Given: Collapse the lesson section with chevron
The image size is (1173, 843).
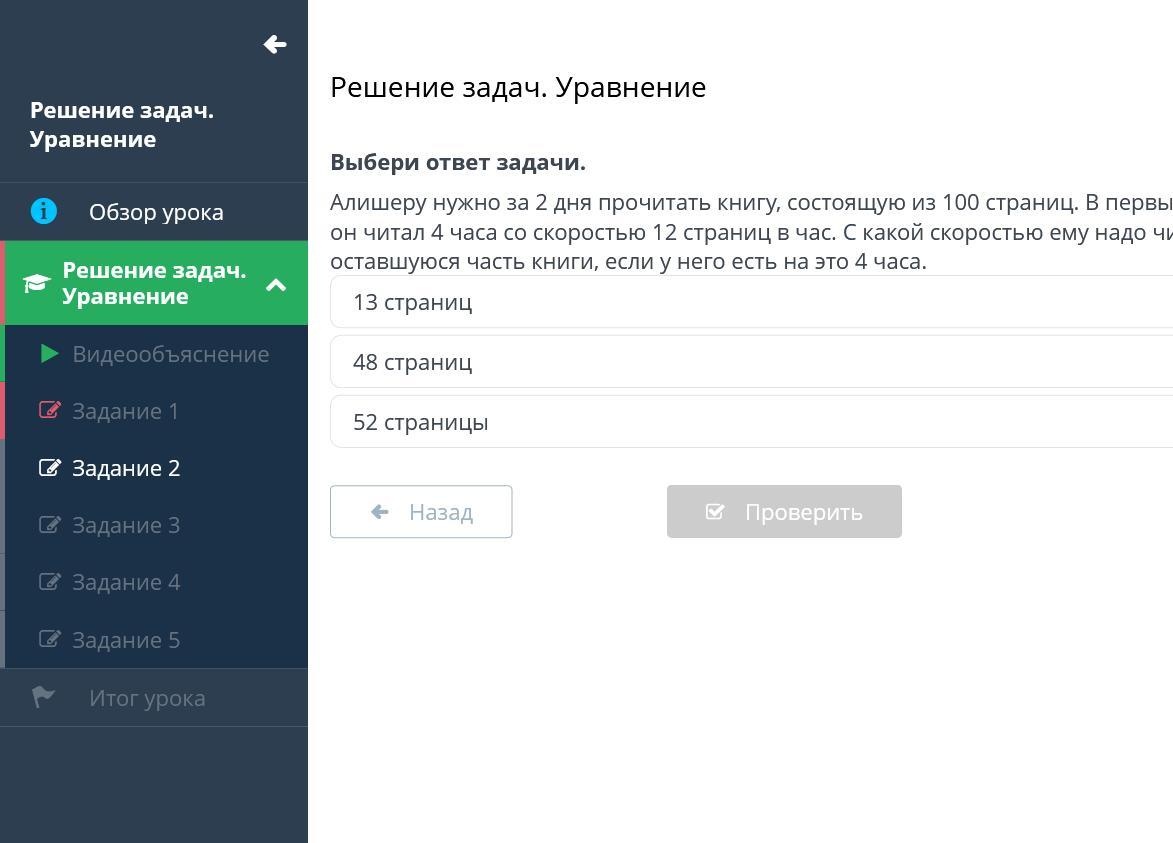Looking at the screenshot, I should [276, 285].
